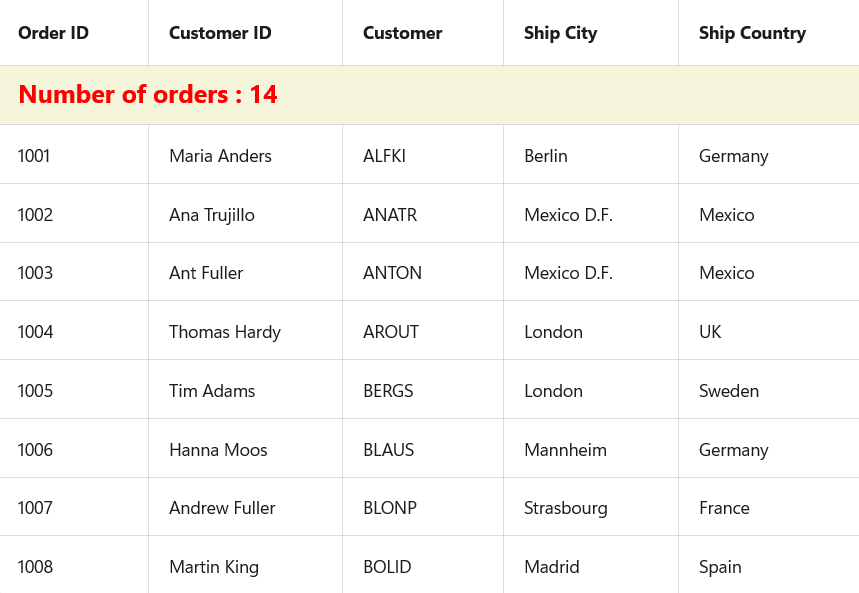The height and width of the screenshot is (593, 859).
Task: Click order ID 1002 cell
Action: 36,215
